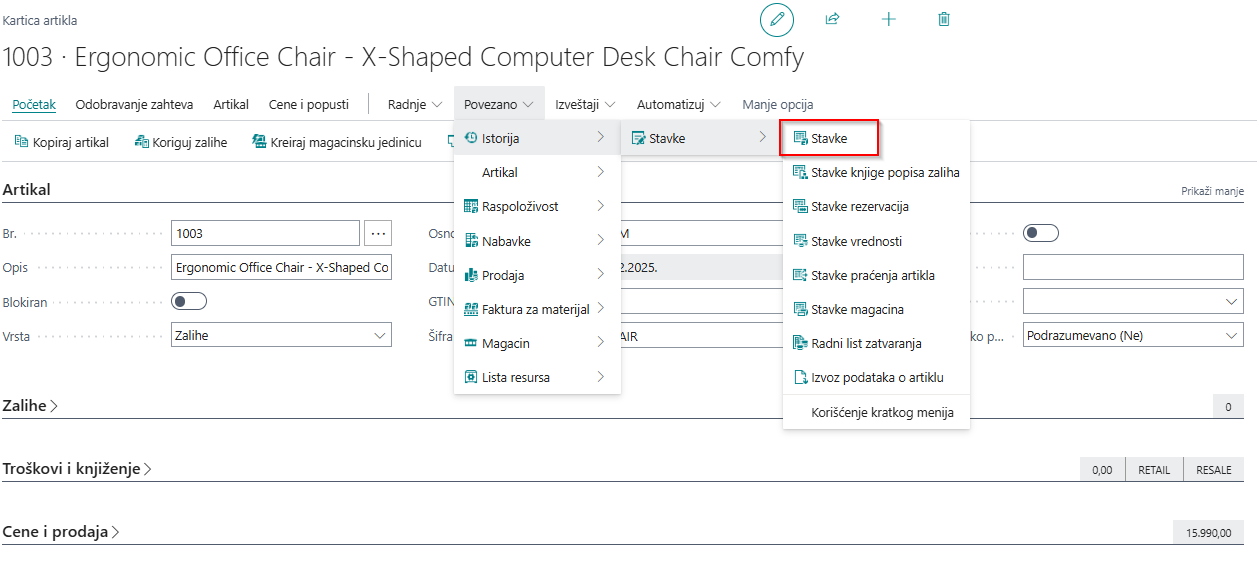1257x572 pixels.
Task: Click the Opis text field
Action: tap(281, 268)
